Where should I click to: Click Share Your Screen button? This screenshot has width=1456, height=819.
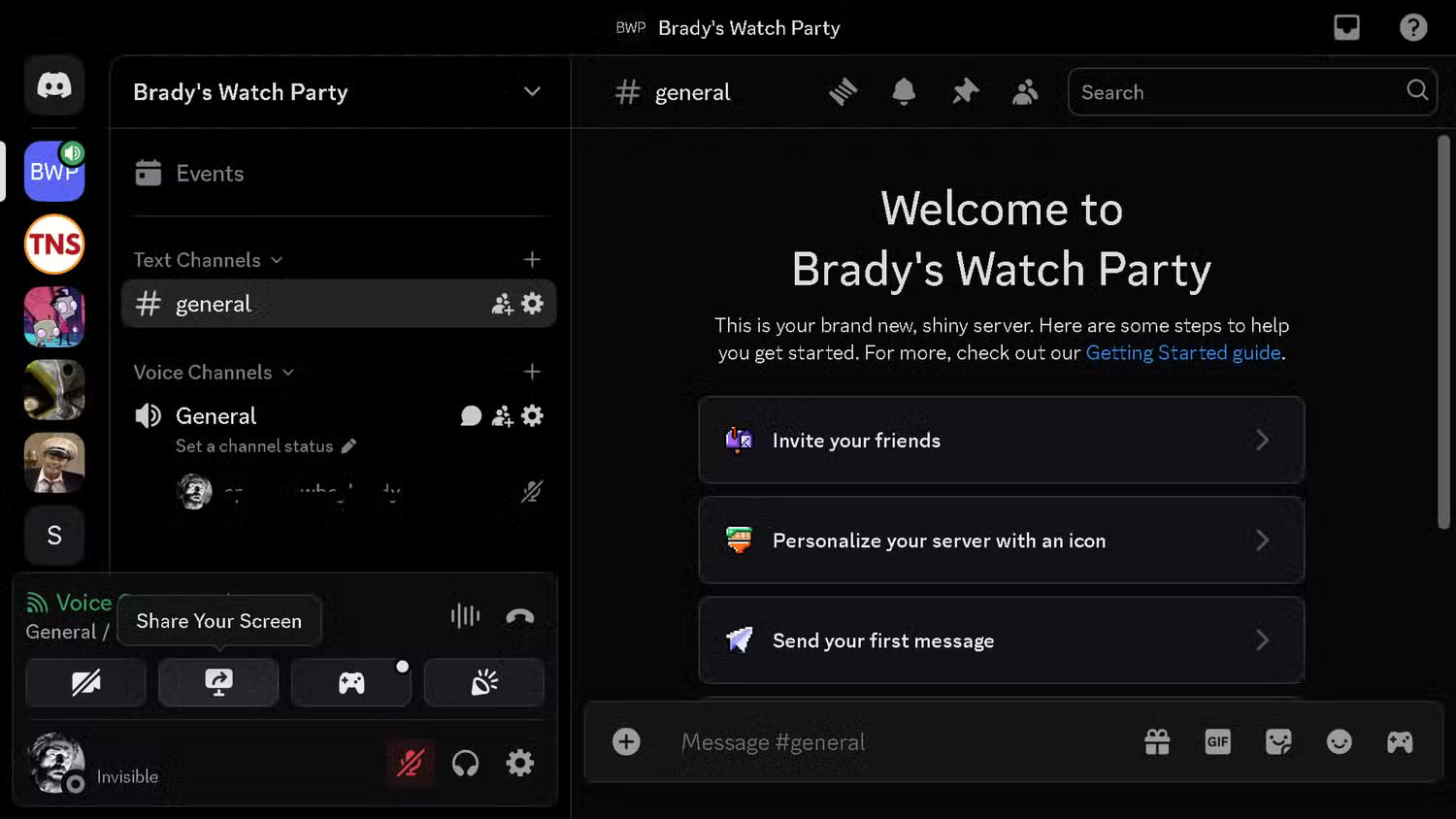pyautogui.click(x=218, y=682)
